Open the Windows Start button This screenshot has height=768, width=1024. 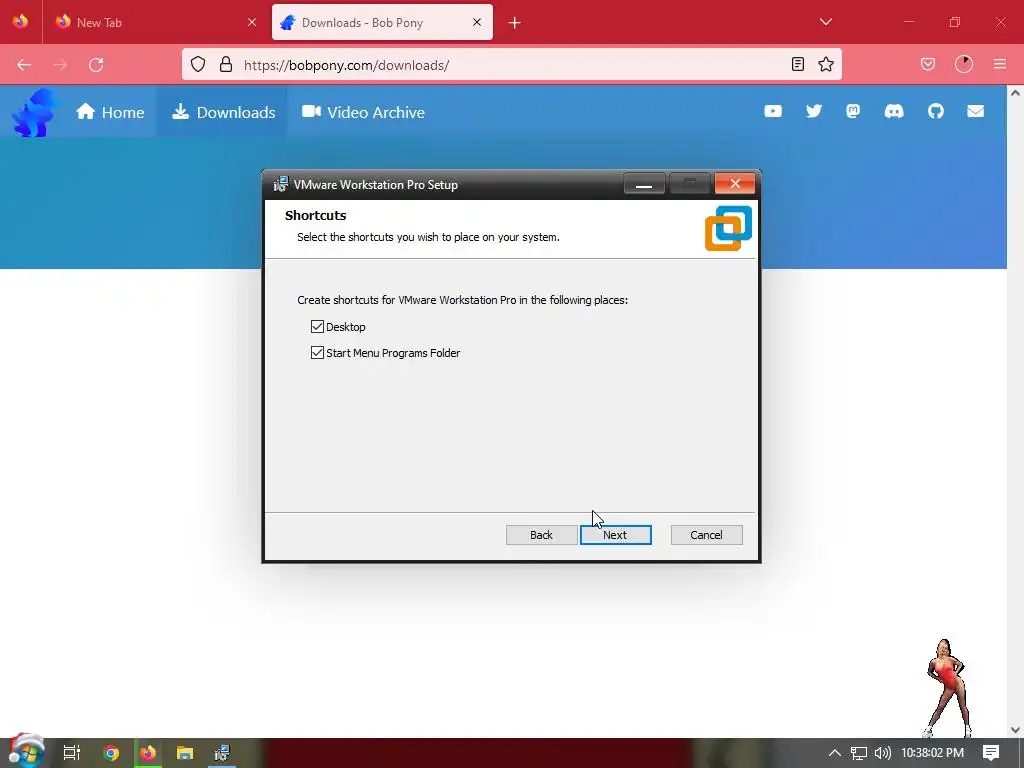(27, 752)
